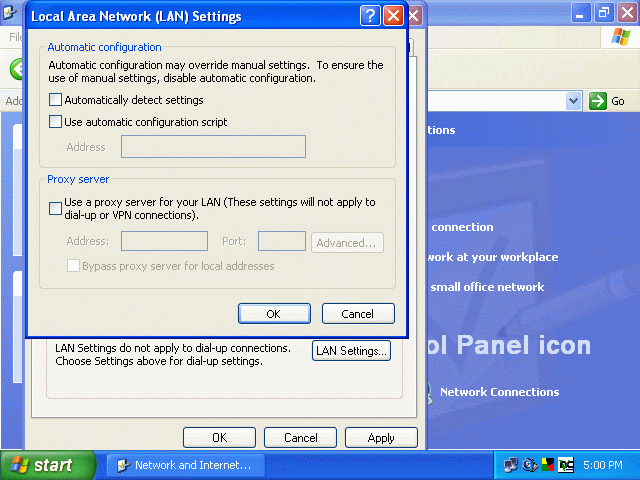Click OK in the Internet Properties window
The width and height of the screenshot is (640, 480).
tap(219, 438)
